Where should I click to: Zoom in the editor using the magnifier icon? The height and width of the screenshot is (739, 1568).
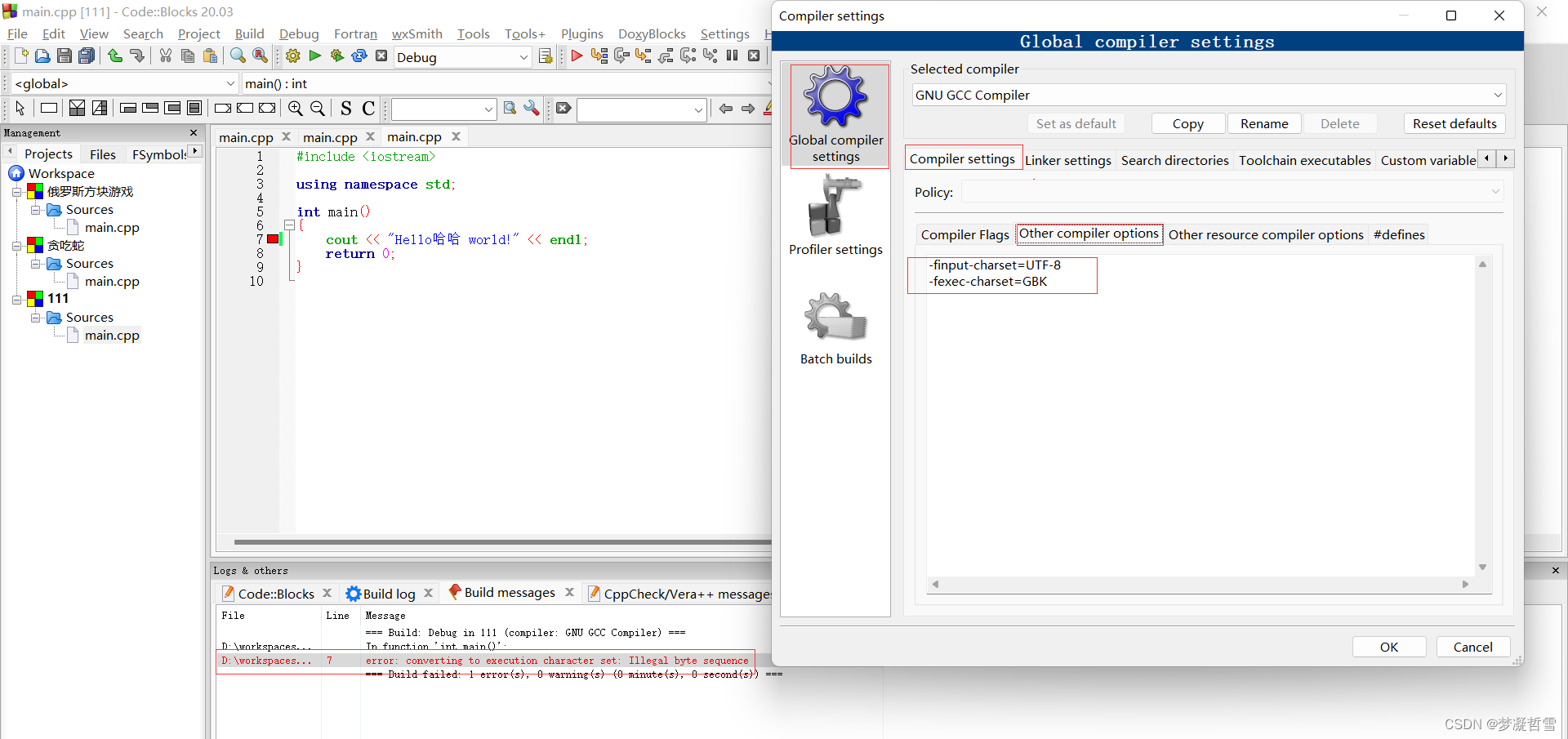coord(295,108)
